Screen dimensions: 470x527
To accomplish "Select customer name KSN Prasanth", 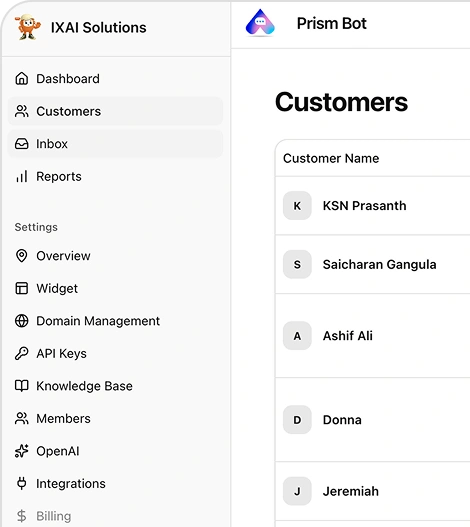I will coord(364,206).
